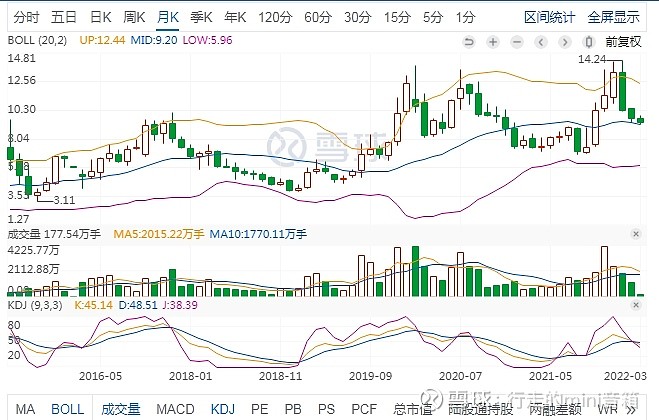Toggle the MACD indicator

coord(175,409)
